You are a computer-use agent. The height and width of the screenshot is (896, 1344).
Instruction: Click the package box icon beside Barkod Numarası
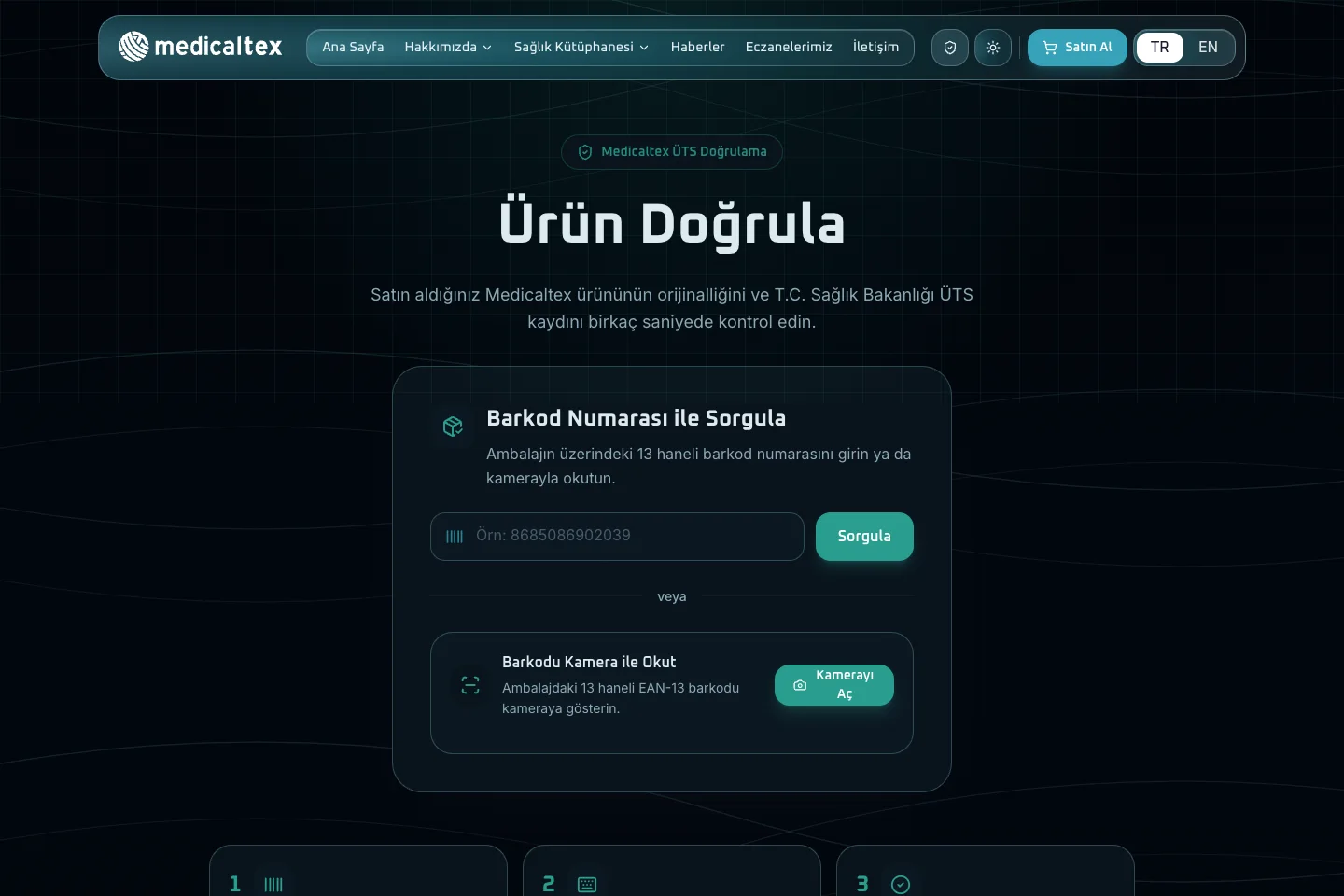(x=453, y=427)
